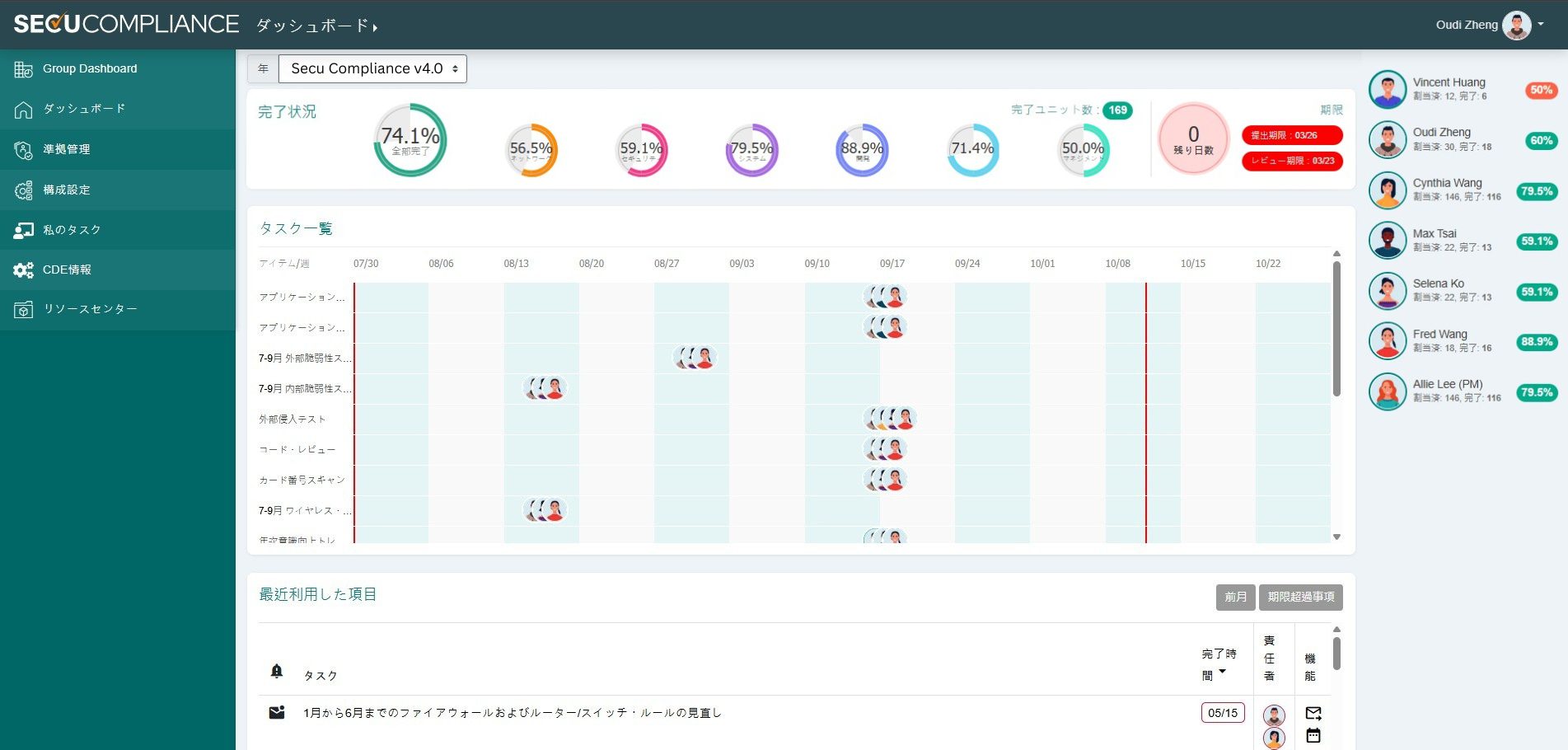The width and height of the screenshot is (1568, 750).
Task: Expand the ダッシュボード breadcrumb arrow
Action: [x=375, y=28]
